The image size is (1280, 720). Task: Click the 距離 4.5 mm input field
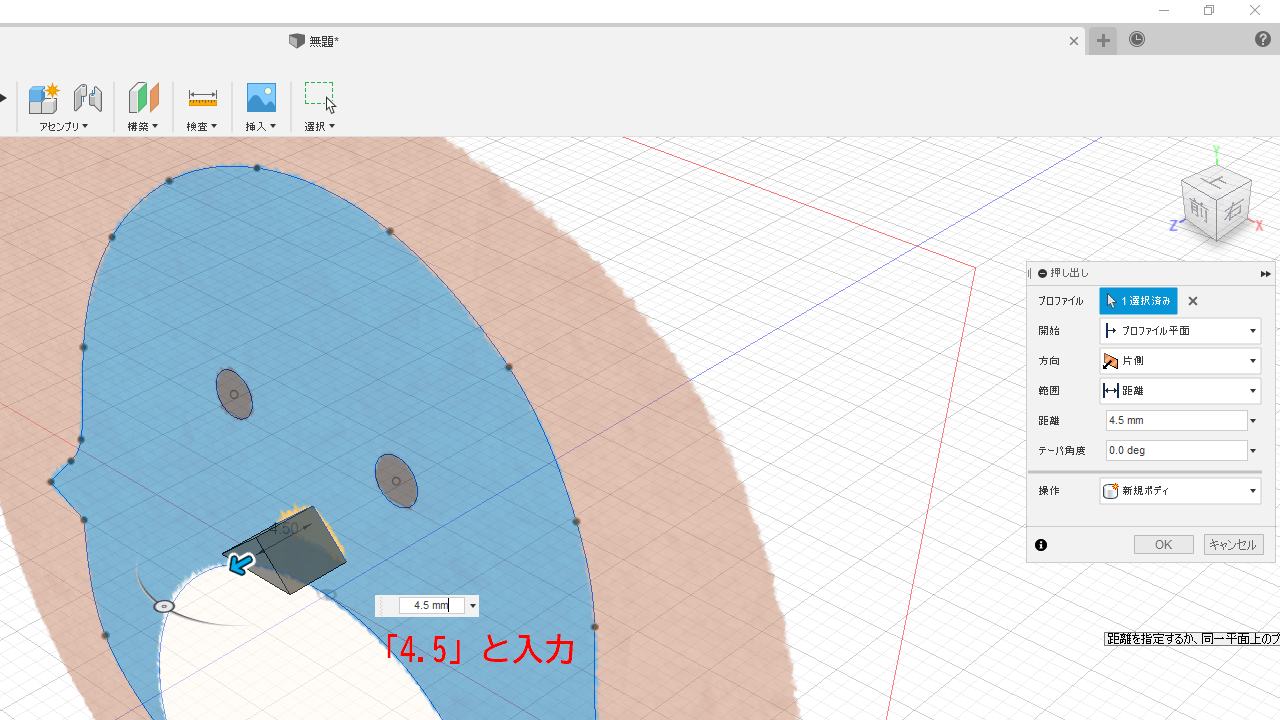coord(1176,421)
